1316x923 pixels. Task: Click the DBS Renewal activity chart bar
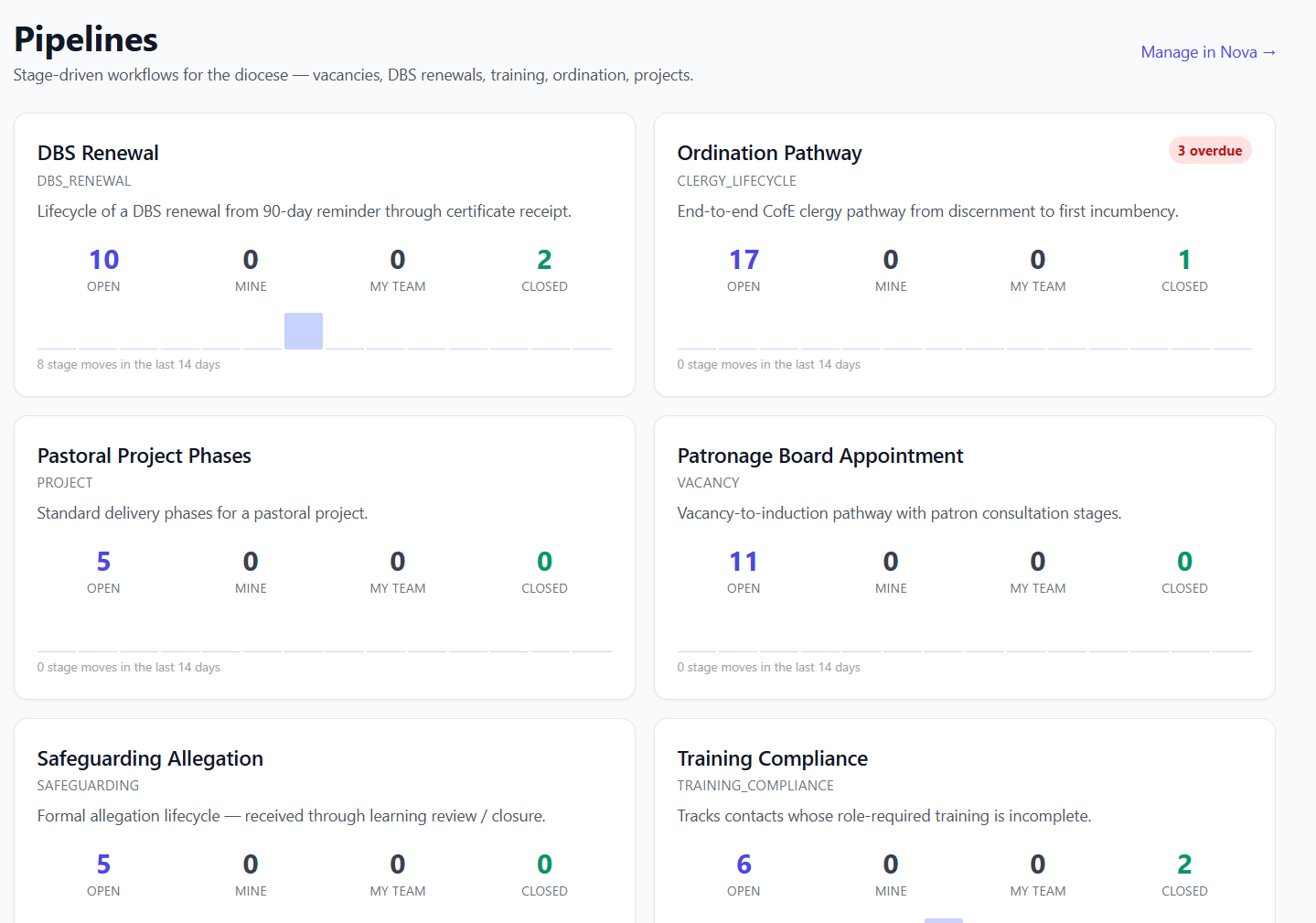304,331
